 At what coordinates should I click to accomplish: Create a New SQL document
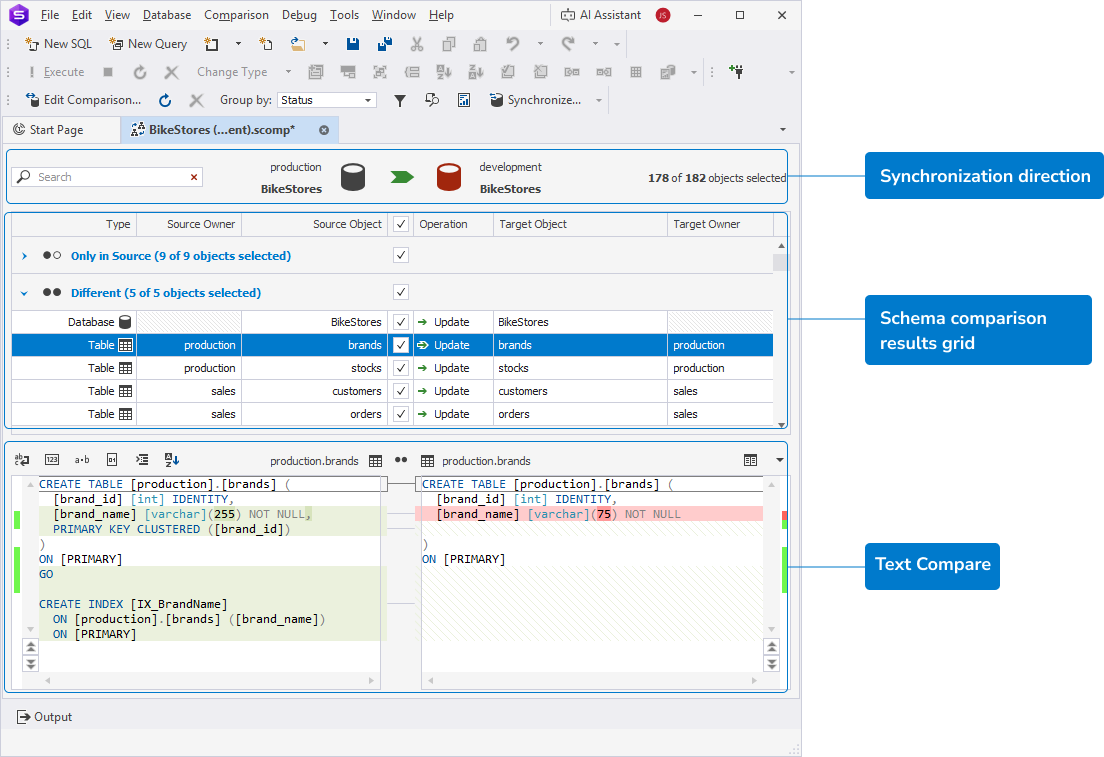(x=58, y=44)
